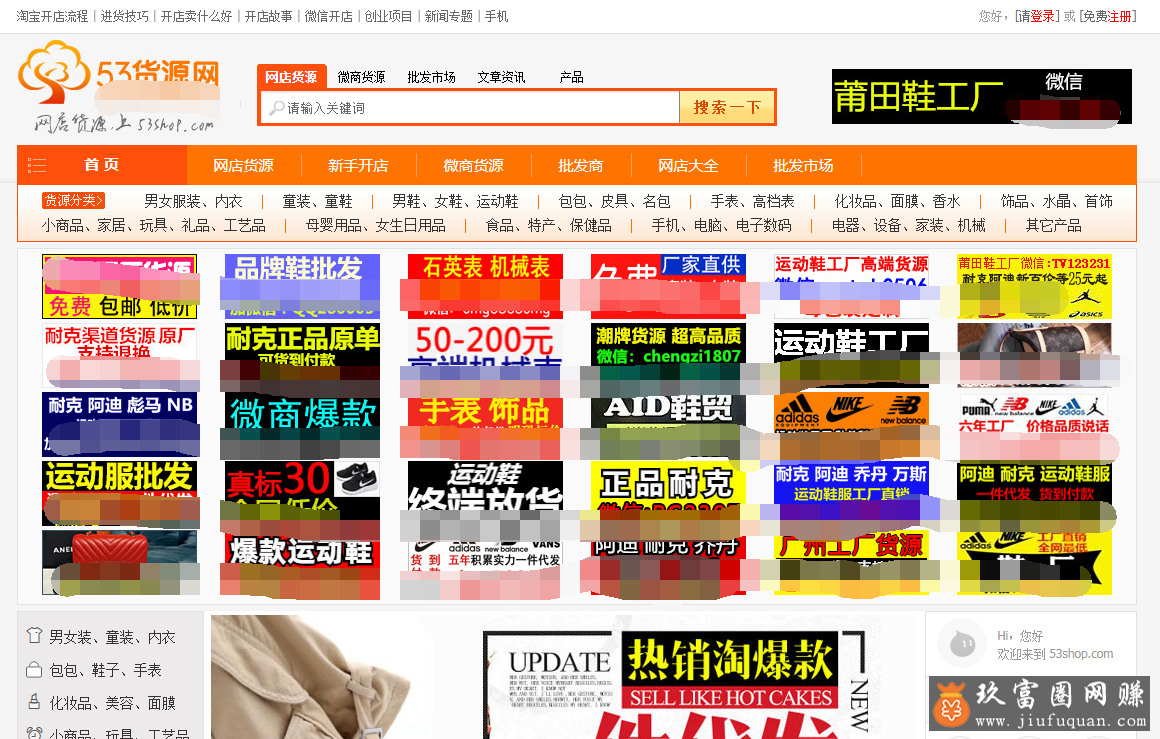The image size is (1160, 739).
Task: Click the 53货源网 cloud logo
Action: [x=118, y=87]
